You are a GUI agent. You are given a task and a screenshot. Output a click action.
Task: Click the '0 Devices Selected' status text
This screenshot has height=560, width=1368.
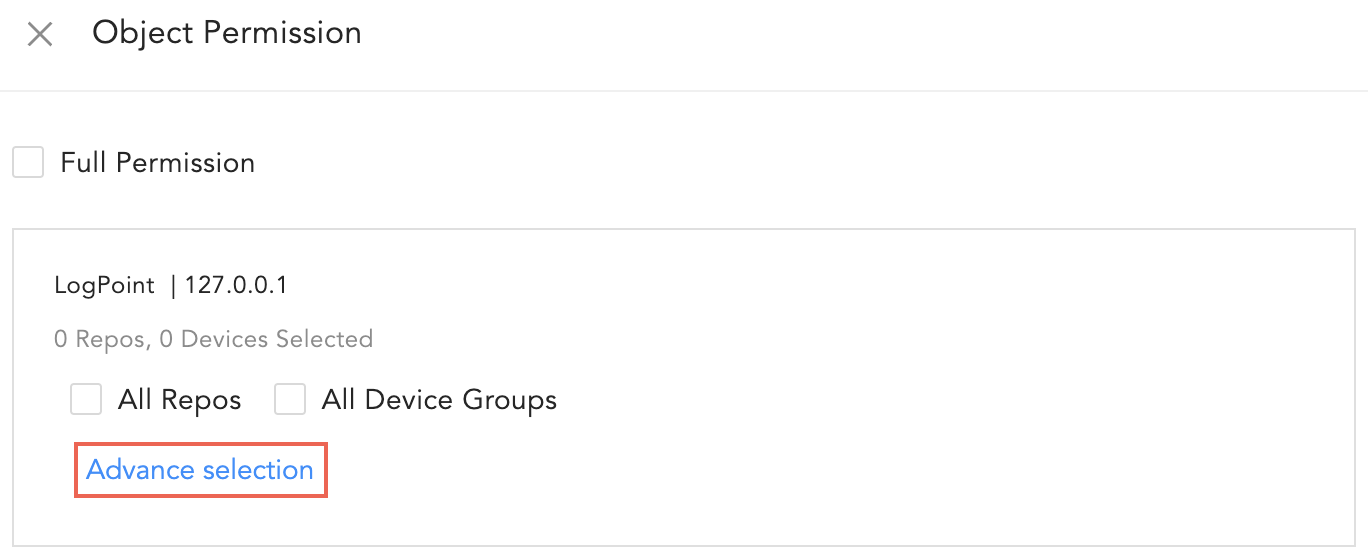266,339
